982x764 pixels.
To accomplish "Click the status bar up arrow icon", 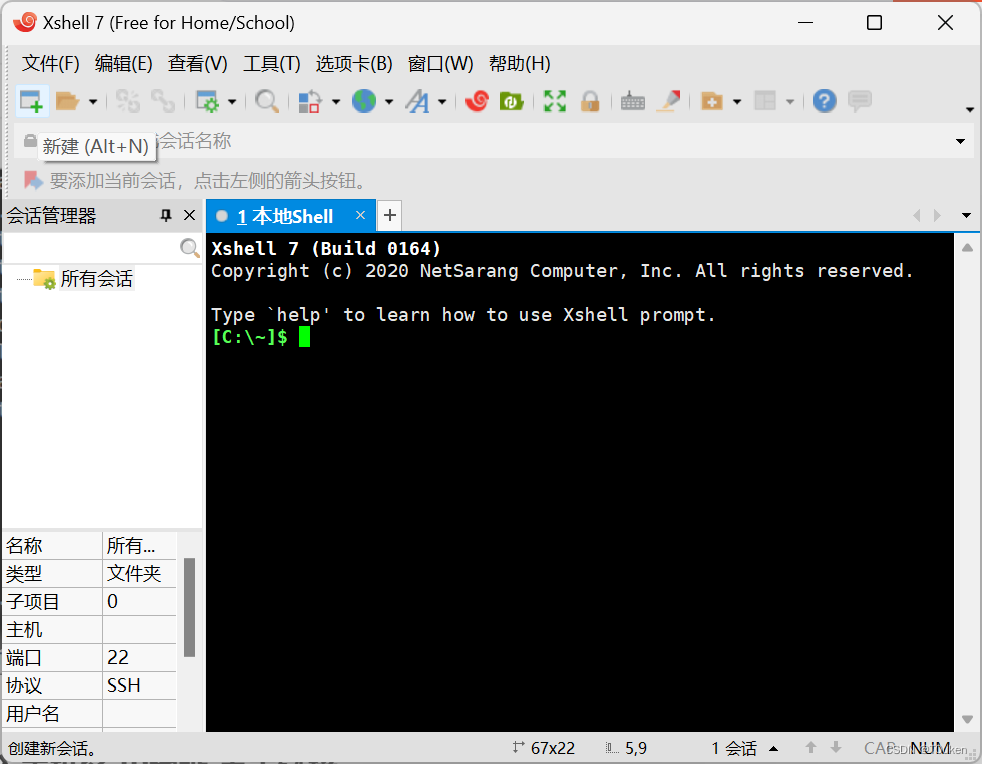I will 811,748.
